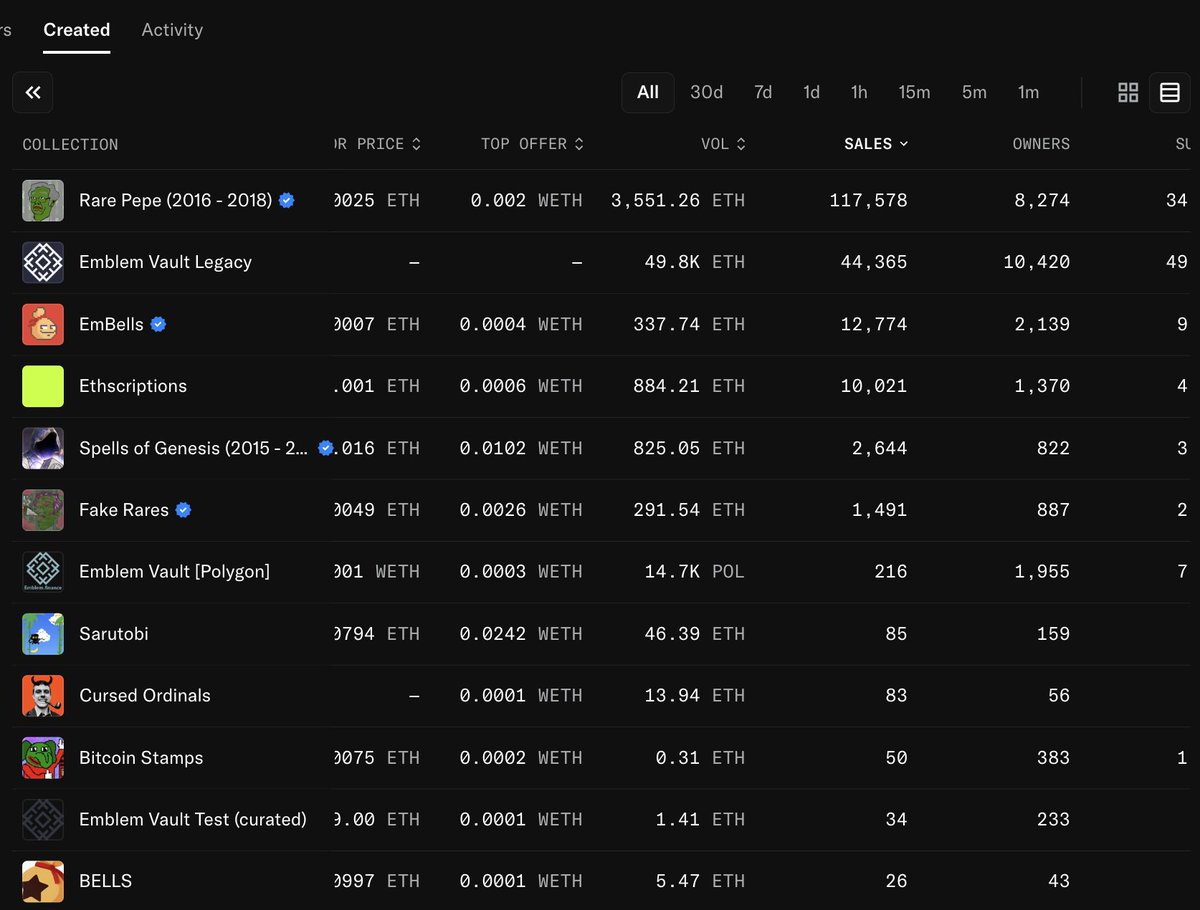Open Rare Pepe collection thumbnail
This screenshot has height=910, width=1200.
point(43,201)
